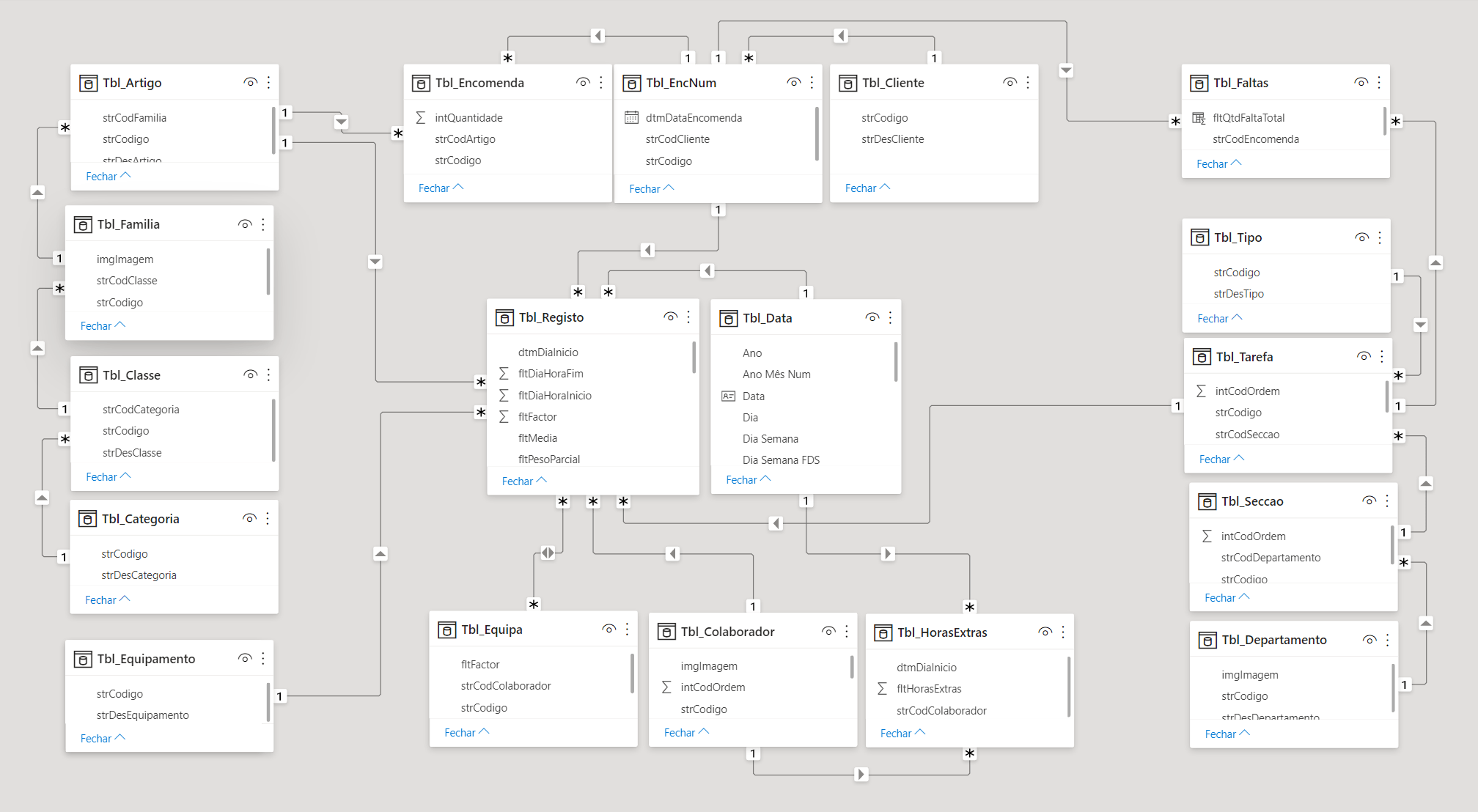The width and height of the screenshot is (1478, 812).
Task: Toggle the Tbl_Departamento visibility eye
Action: tap(1369, 640)
